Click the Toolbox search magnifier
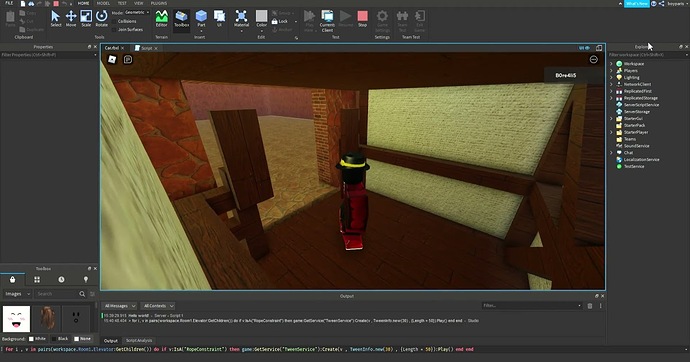Image resolution: width=690 pixels, height=362 pixels. coord(82,294)
